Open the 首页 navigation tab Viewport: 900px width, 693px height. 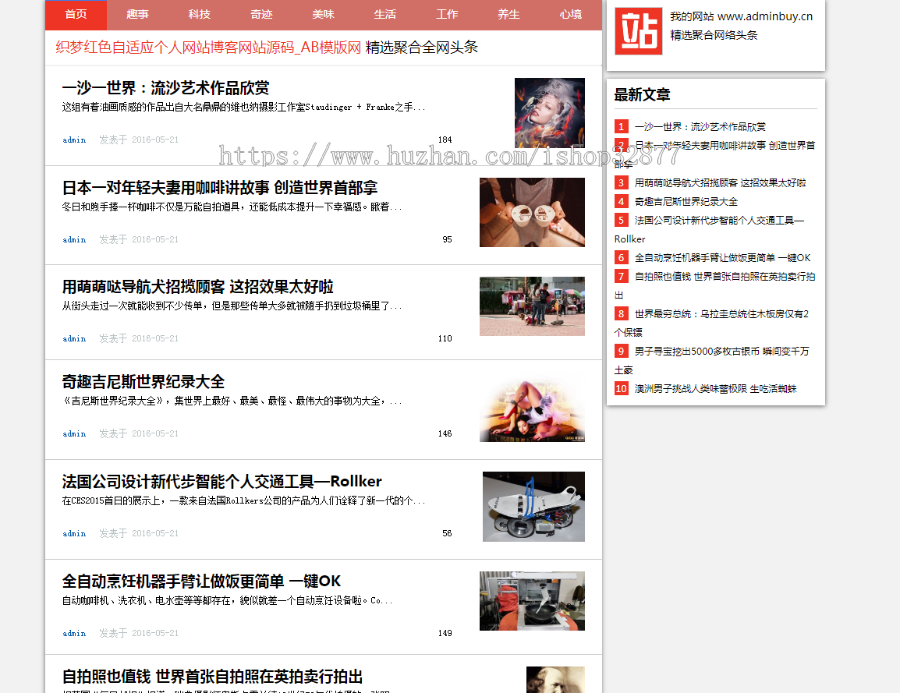[x=76, y=14]
